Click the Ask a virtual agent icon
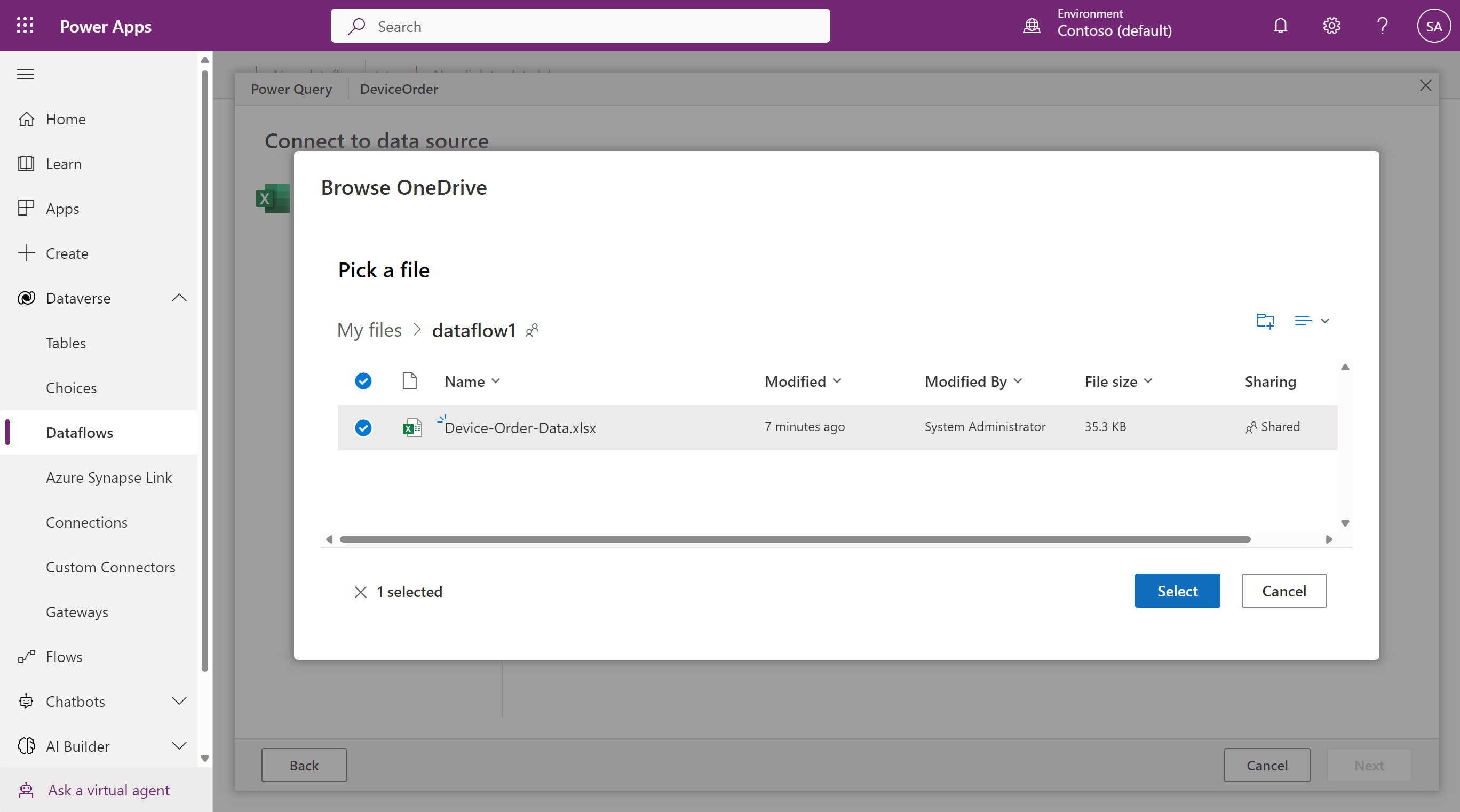 [x=26, y=790]
